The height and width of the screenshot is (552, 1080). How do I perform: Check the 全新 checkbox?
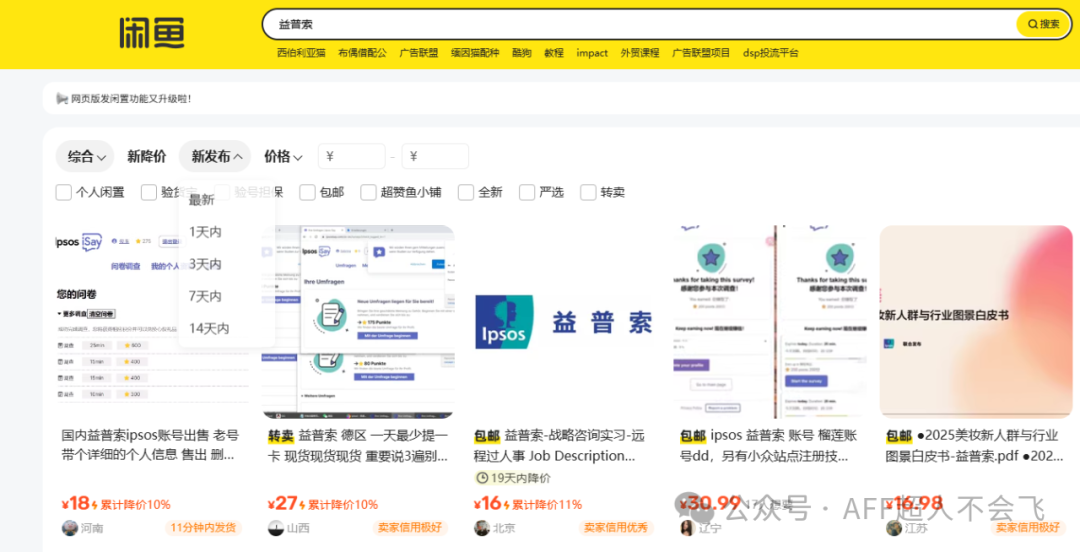tap(466, 192)
